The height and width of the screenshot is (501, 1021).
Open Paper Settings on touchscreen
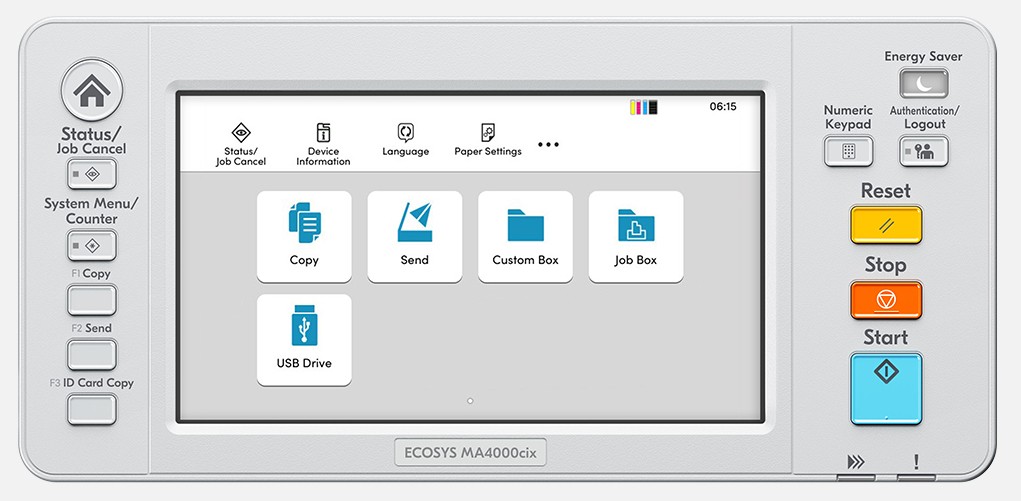coord(488,140)
